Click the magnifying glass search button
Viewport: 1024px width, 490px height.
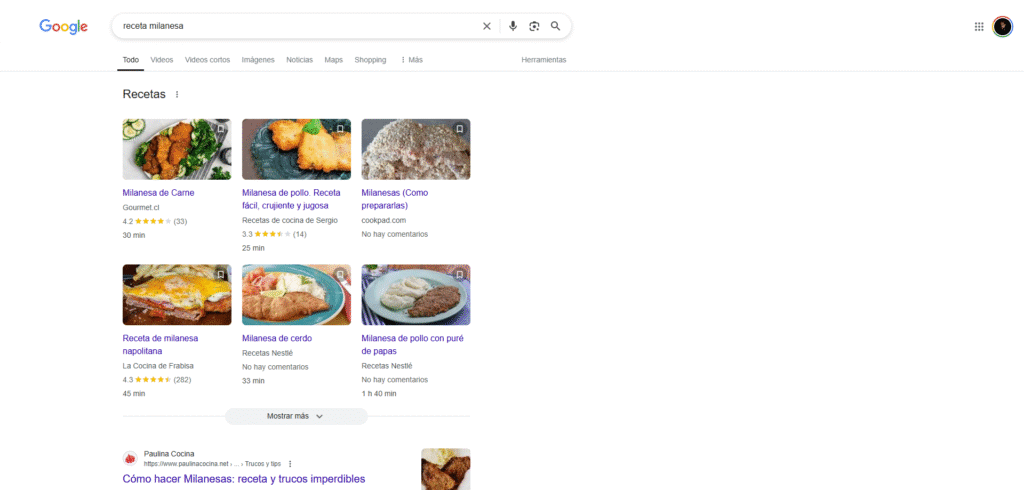[555, 26]
